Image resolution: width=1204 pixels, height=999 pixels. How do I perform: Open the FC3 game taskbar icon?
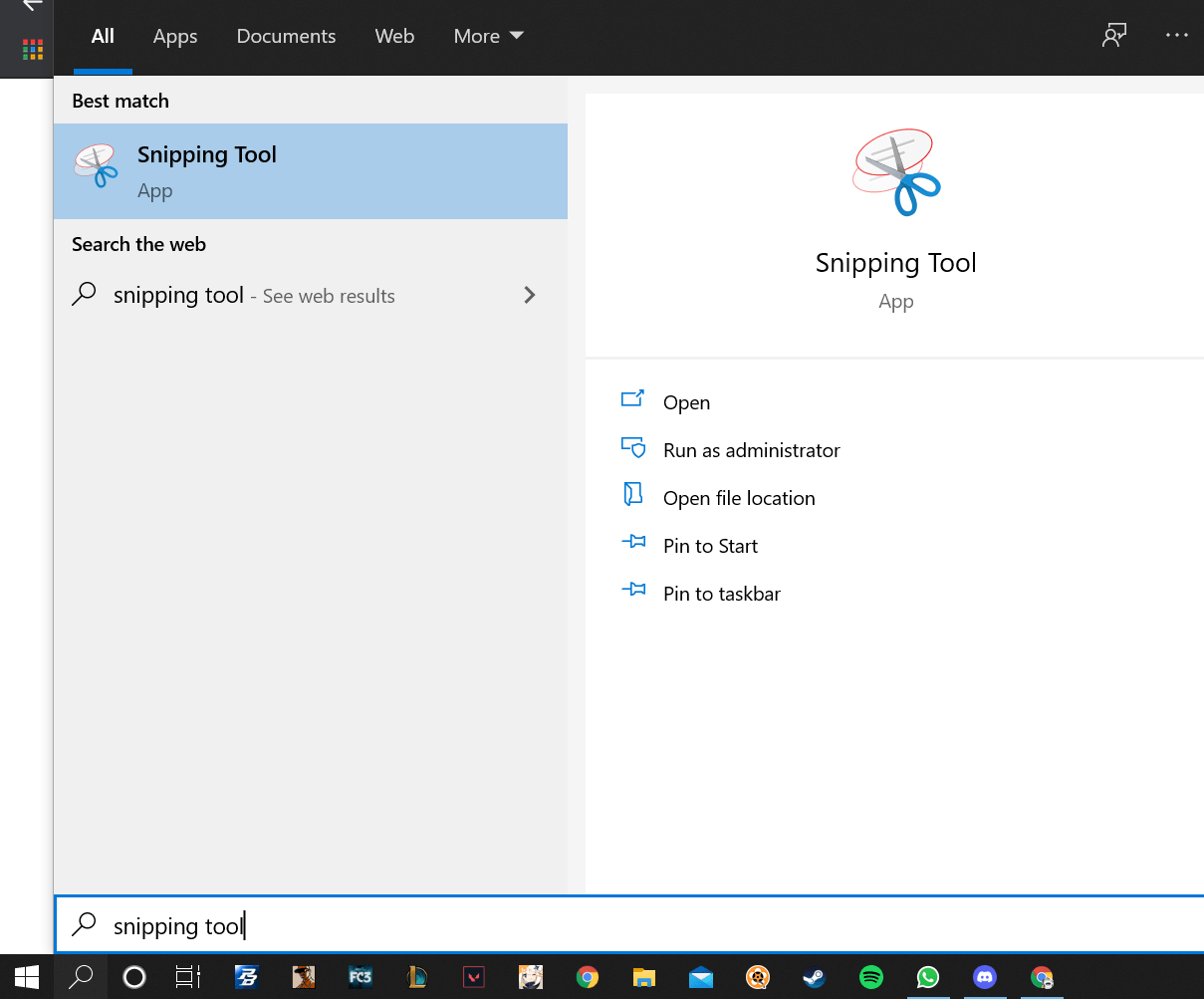tap(361, 977)
